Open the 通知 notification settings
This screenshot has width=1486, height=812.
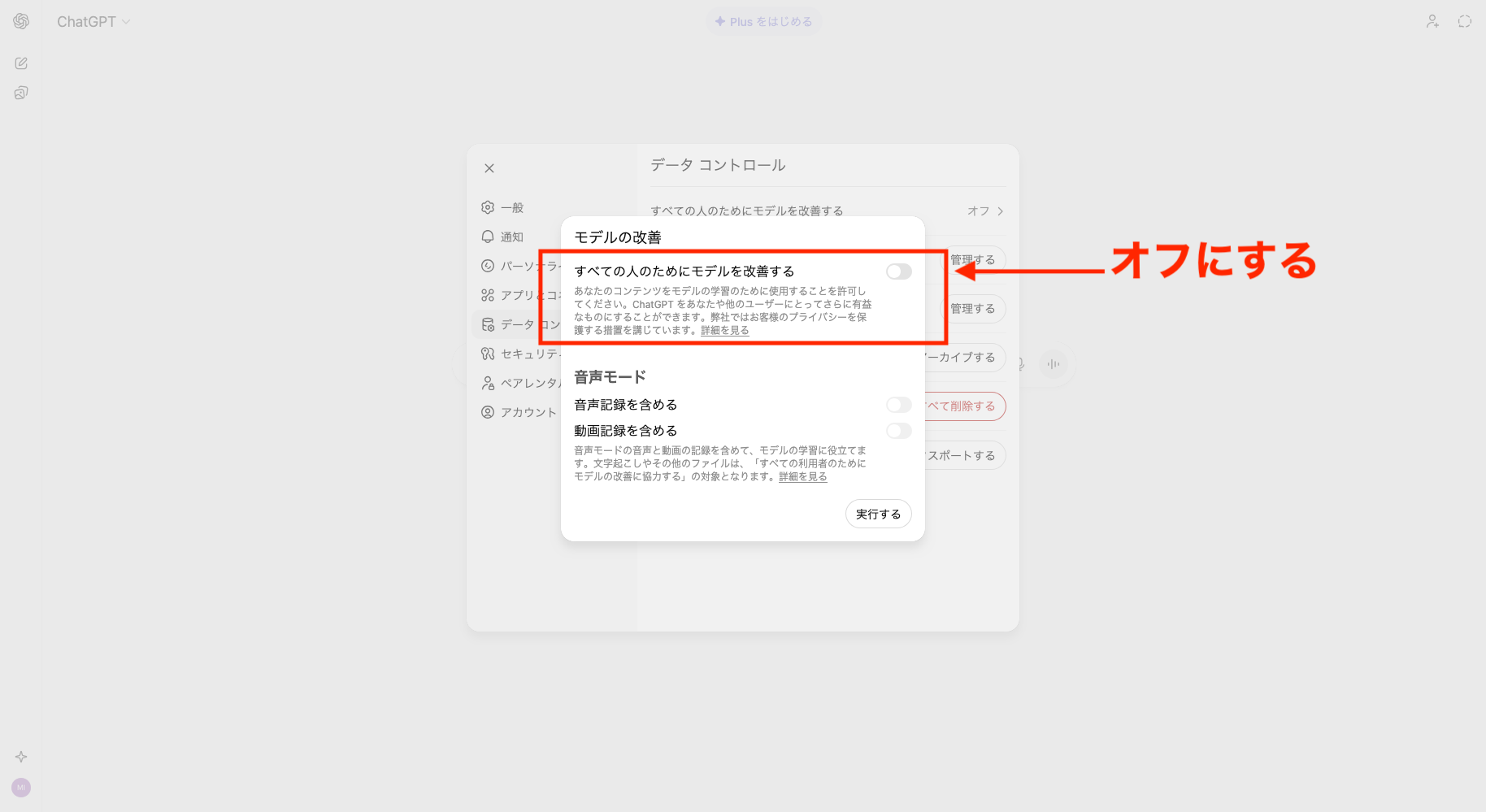(x=512, y=237)
